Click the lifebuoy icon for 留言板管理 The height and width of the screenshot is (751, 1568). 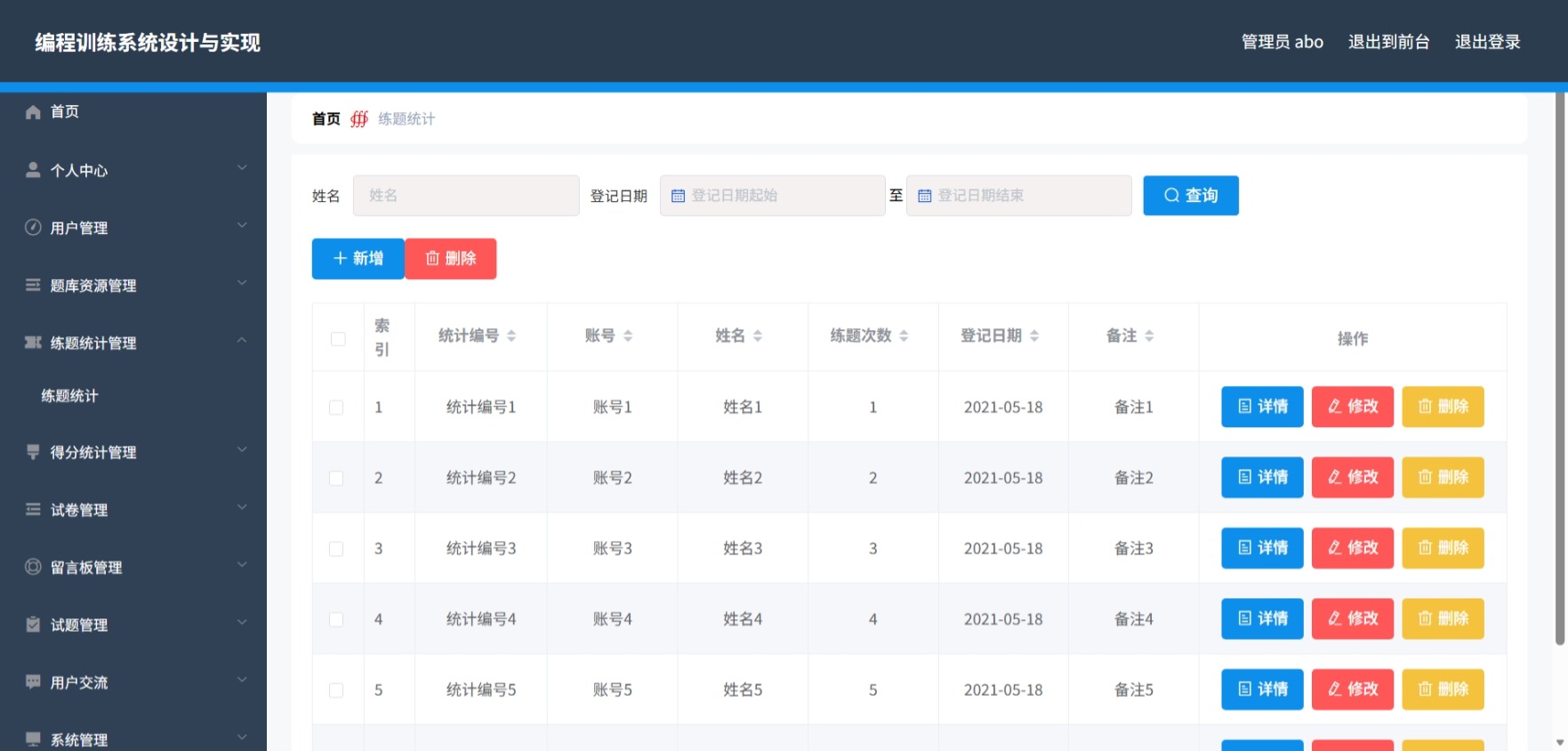click(33, 567)
